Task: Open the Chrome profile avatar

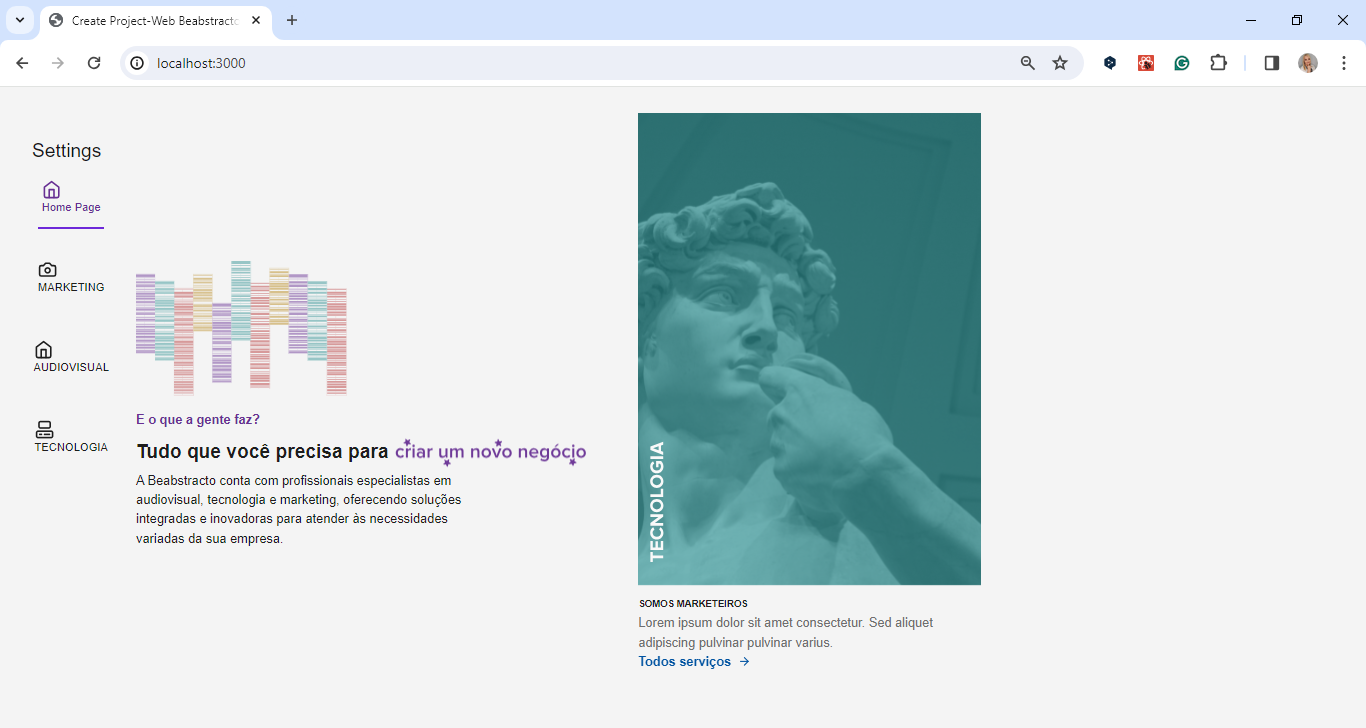Action: tap(1308, 63)
